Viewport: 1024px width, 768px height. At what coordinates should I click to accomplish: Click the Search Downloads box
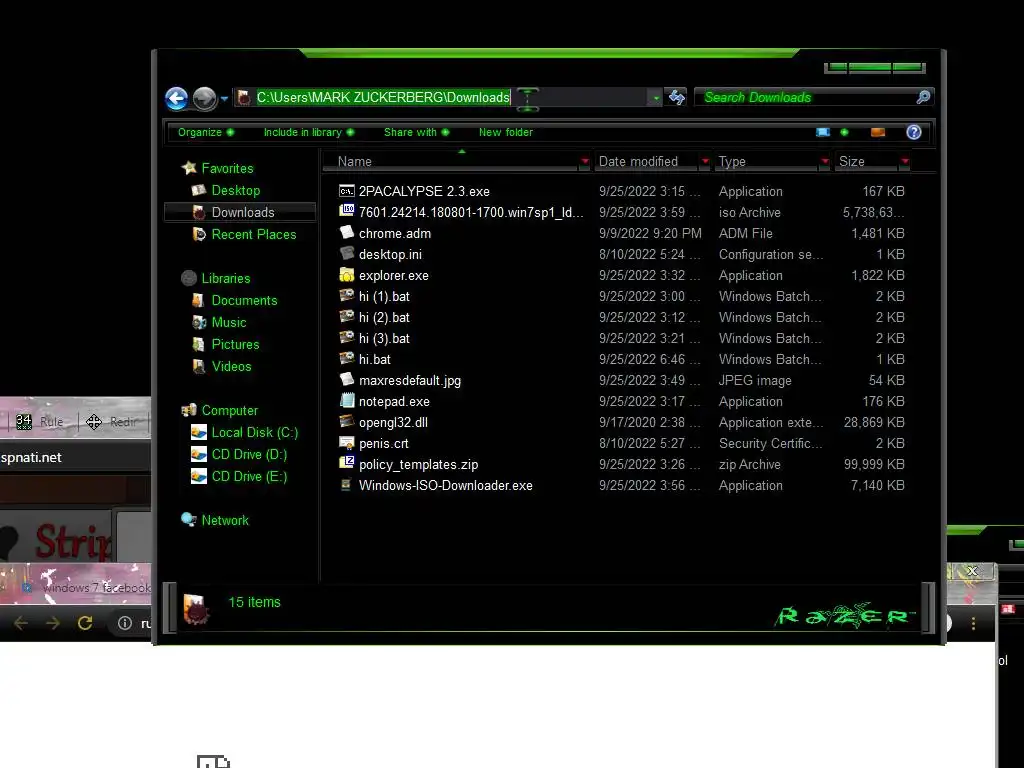click(x=807, y=97)
